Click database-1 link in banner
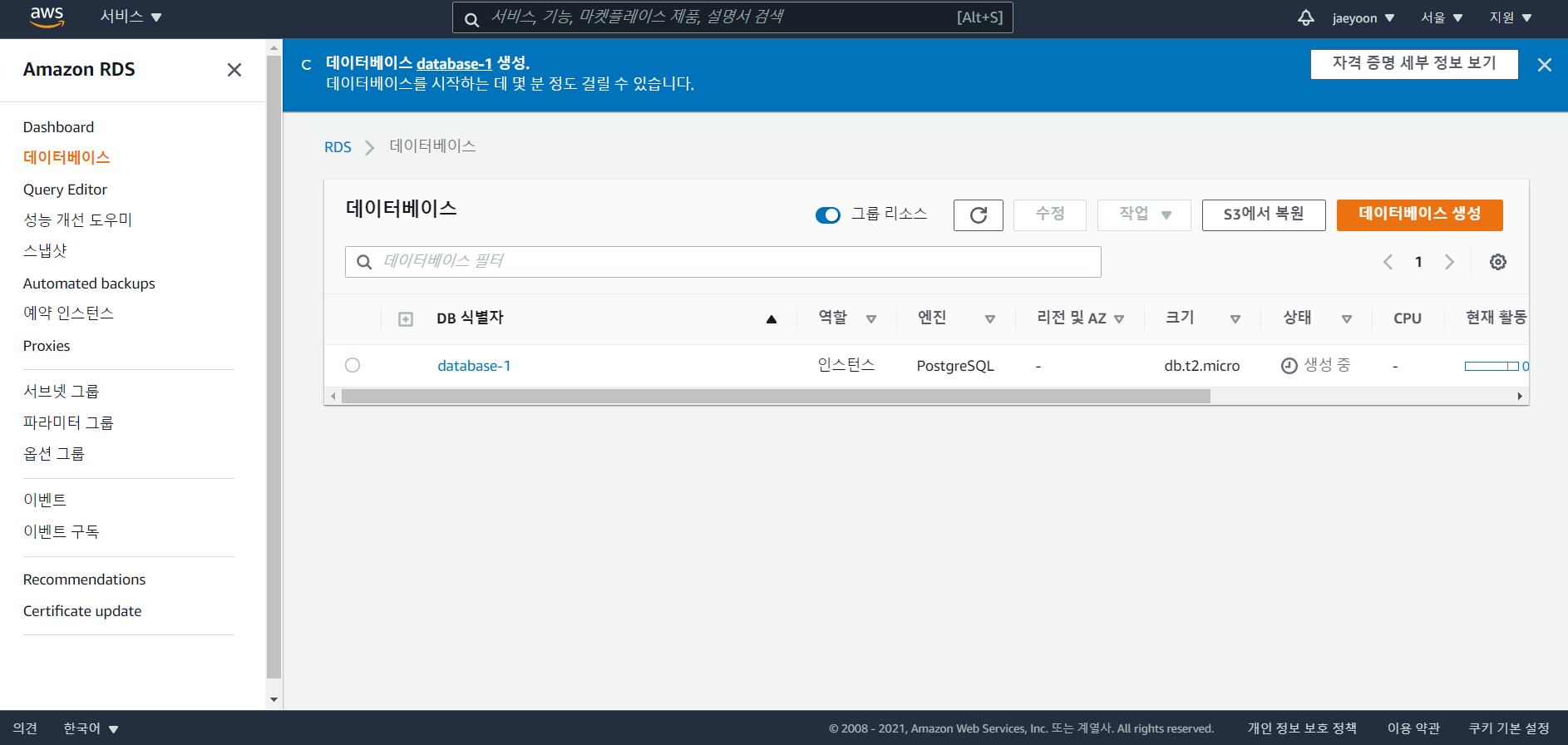This screenshot has width=1568, height=745. [454, 63]
